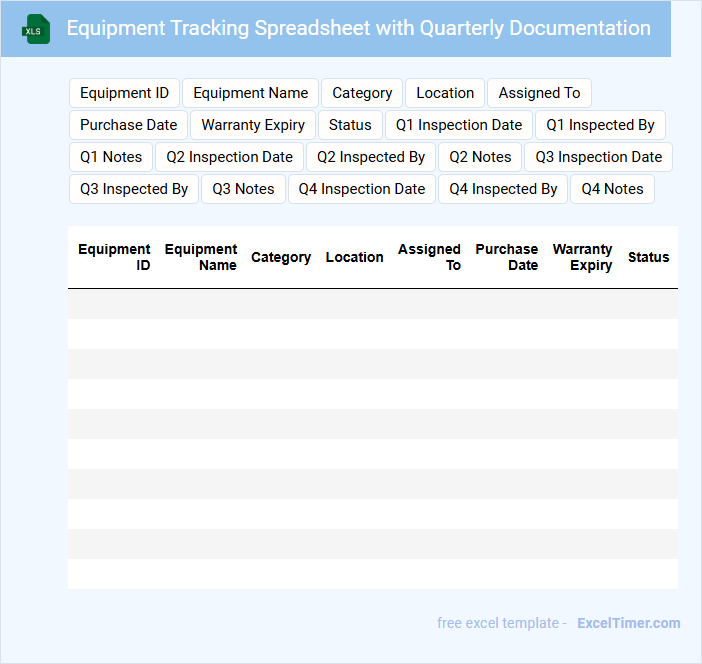The height and width of the screenshot is (664, 702).
Task: Click the Q1 Notes tag
Action: [111, 157]
